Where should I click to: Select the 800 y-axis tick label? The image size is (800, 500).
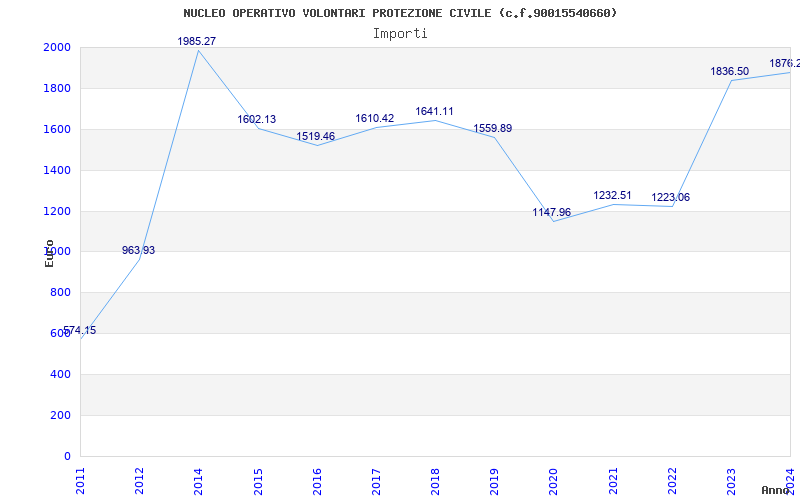pos(61,292)
